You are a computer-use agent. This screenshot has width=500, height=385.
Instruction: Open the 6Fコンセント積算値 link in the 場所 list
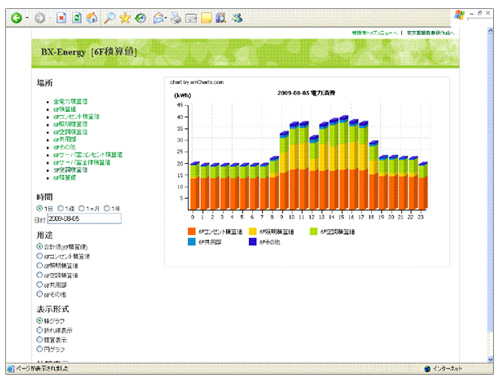click(x=76, y=117)
